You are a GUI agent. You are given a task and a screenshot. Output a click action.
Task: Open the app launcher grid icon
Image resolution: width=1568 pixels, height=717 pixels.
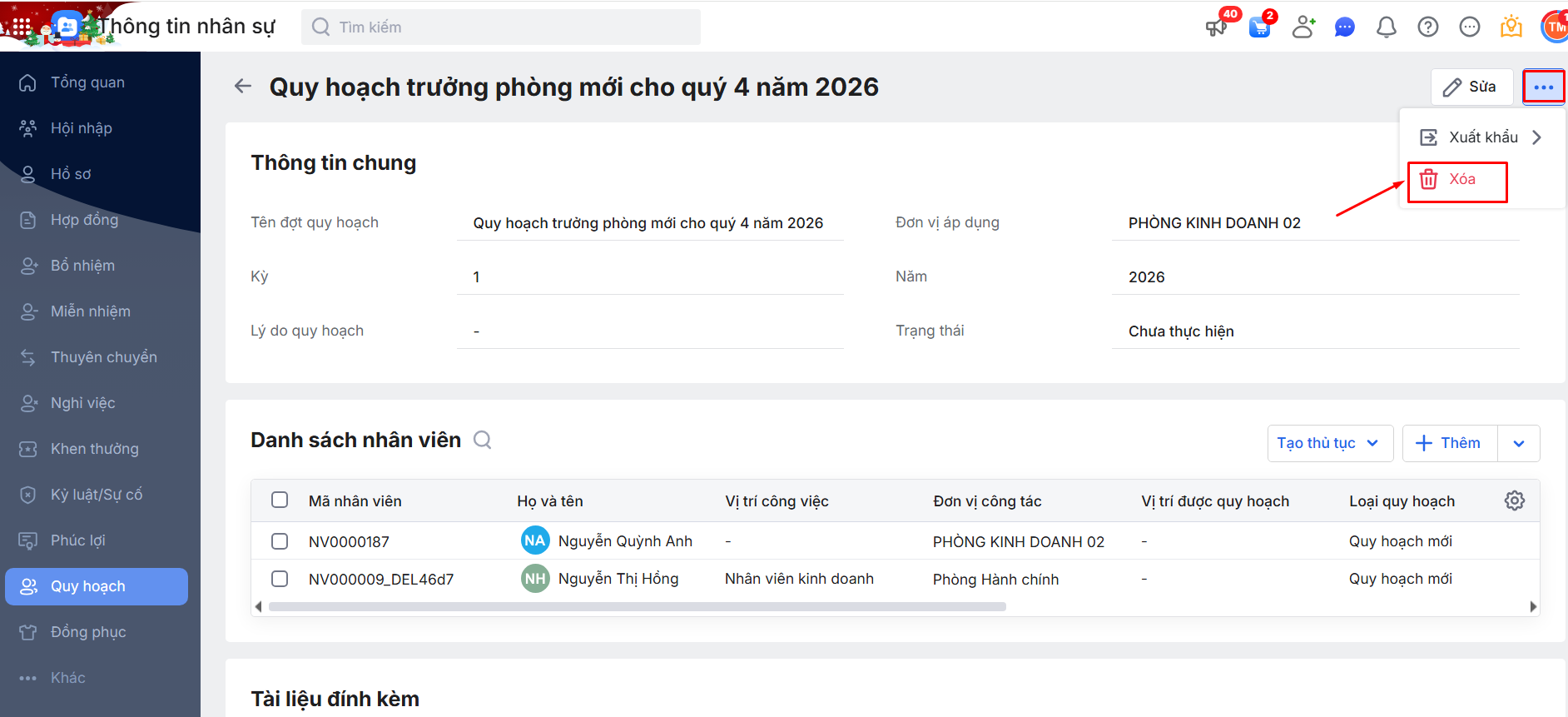tap(22, 27)
